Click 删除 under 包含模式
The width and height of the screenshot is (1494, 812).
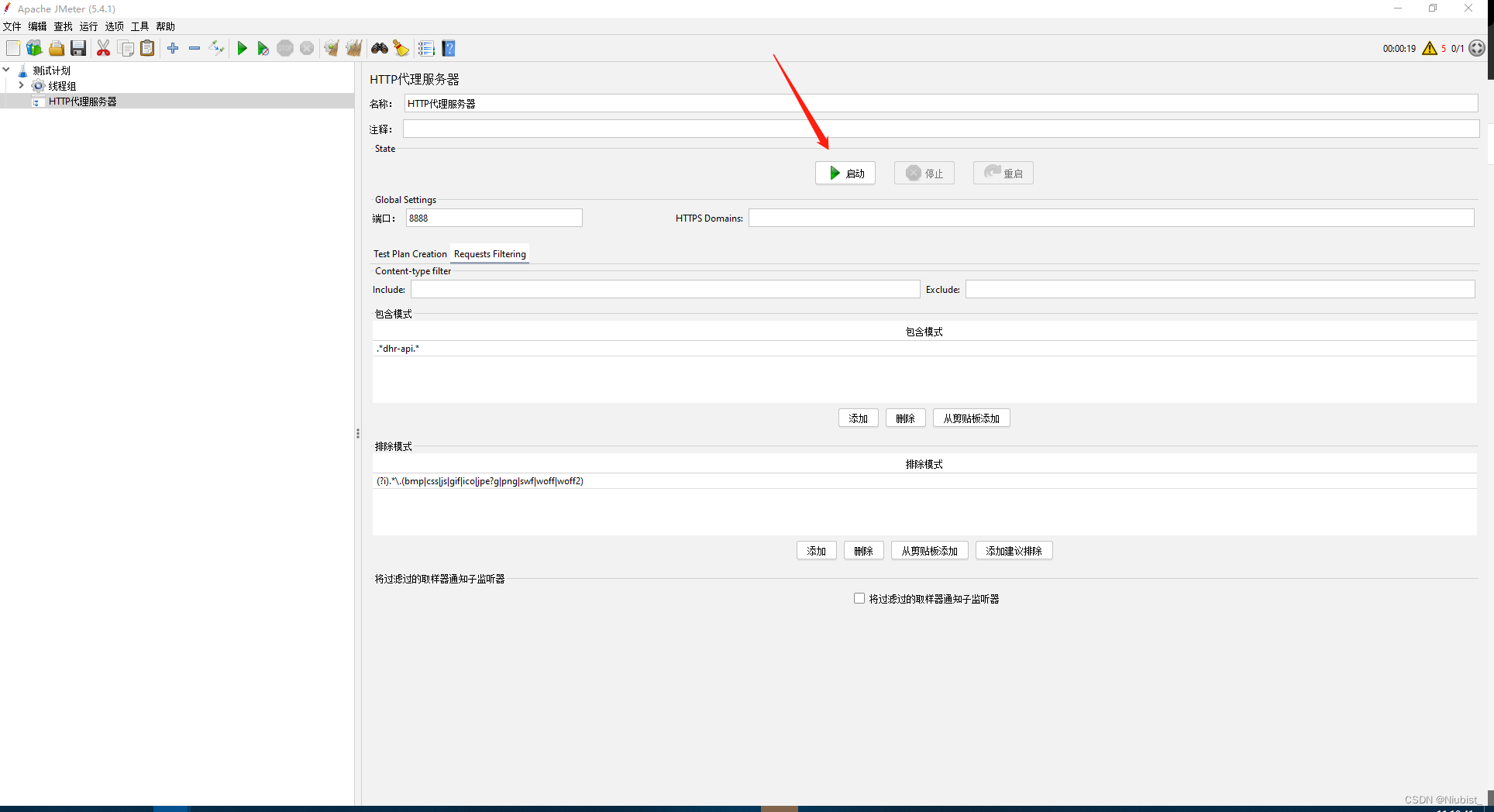coord(905,418)
